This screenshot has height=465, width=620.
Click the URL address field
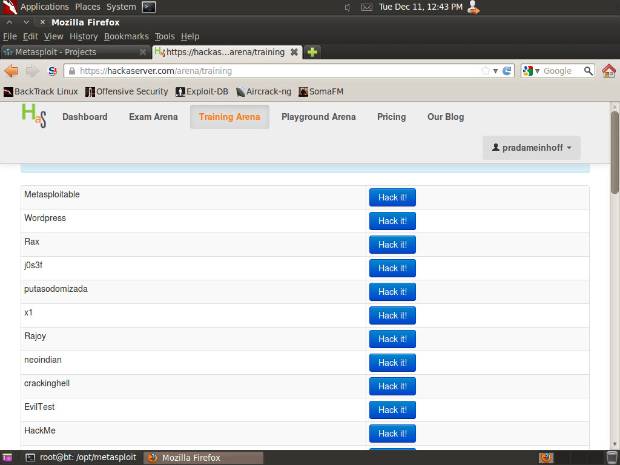270,71
